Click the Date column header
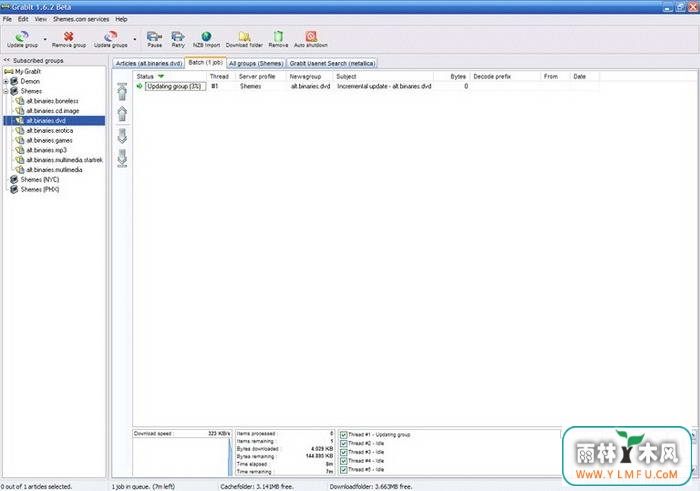This screenshot has height=491, width=700. (x=585, y=76)
